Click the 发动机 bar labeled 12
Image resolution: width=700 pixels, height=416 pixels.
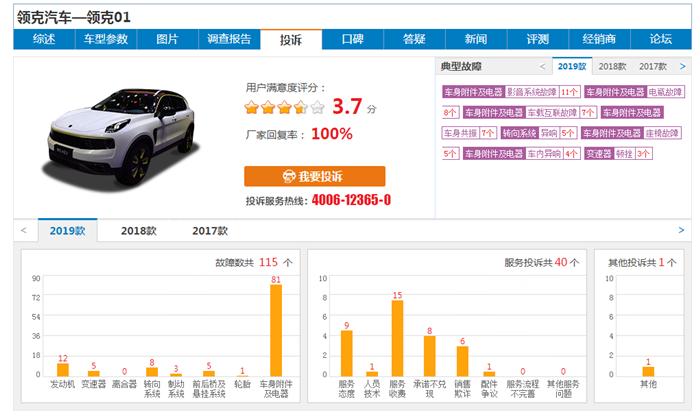coord(63,370)
